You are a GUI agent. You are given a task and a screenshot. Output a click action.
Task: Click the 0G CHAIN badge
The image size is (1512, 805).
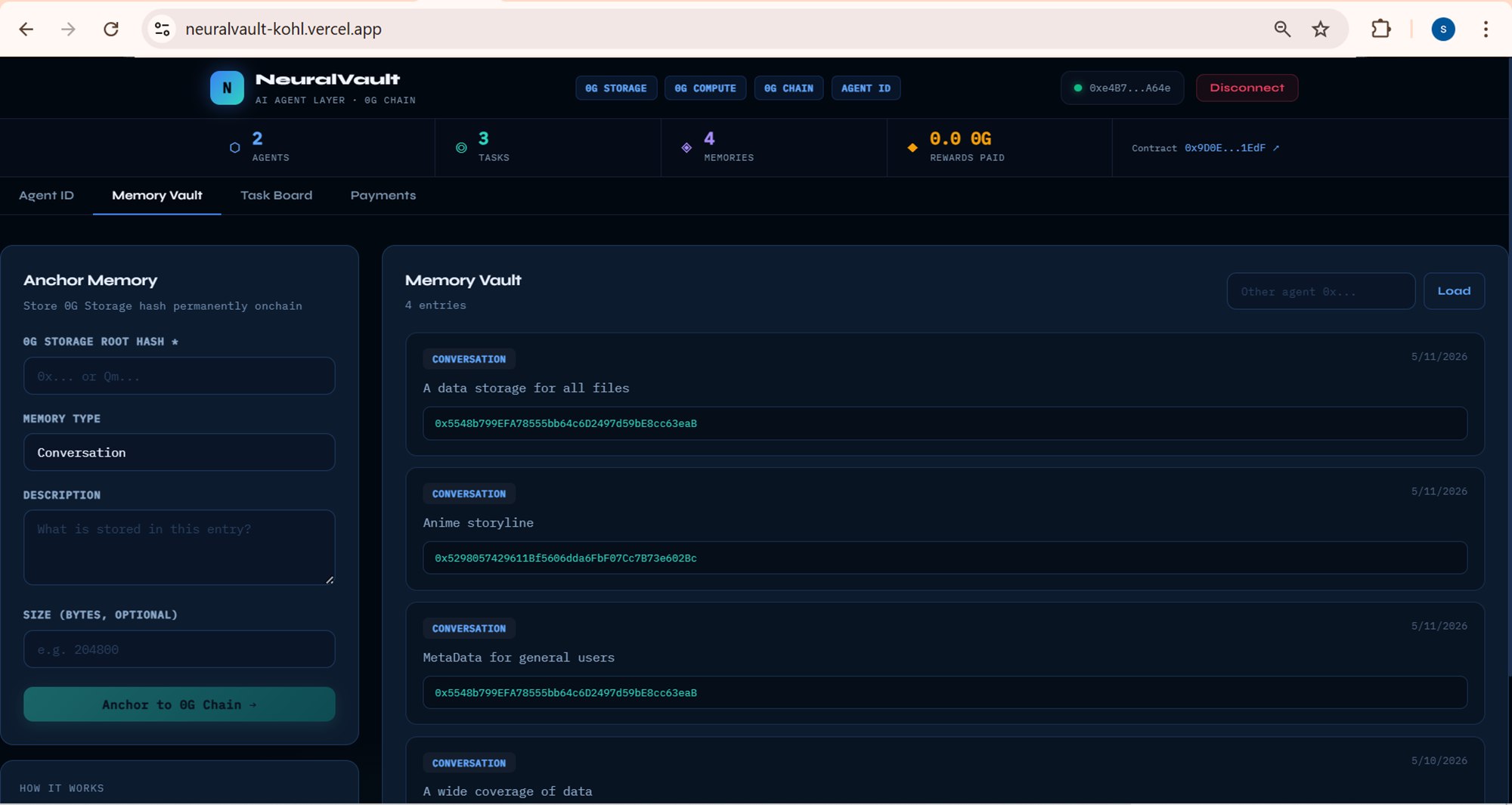click(x=789, y=88)
